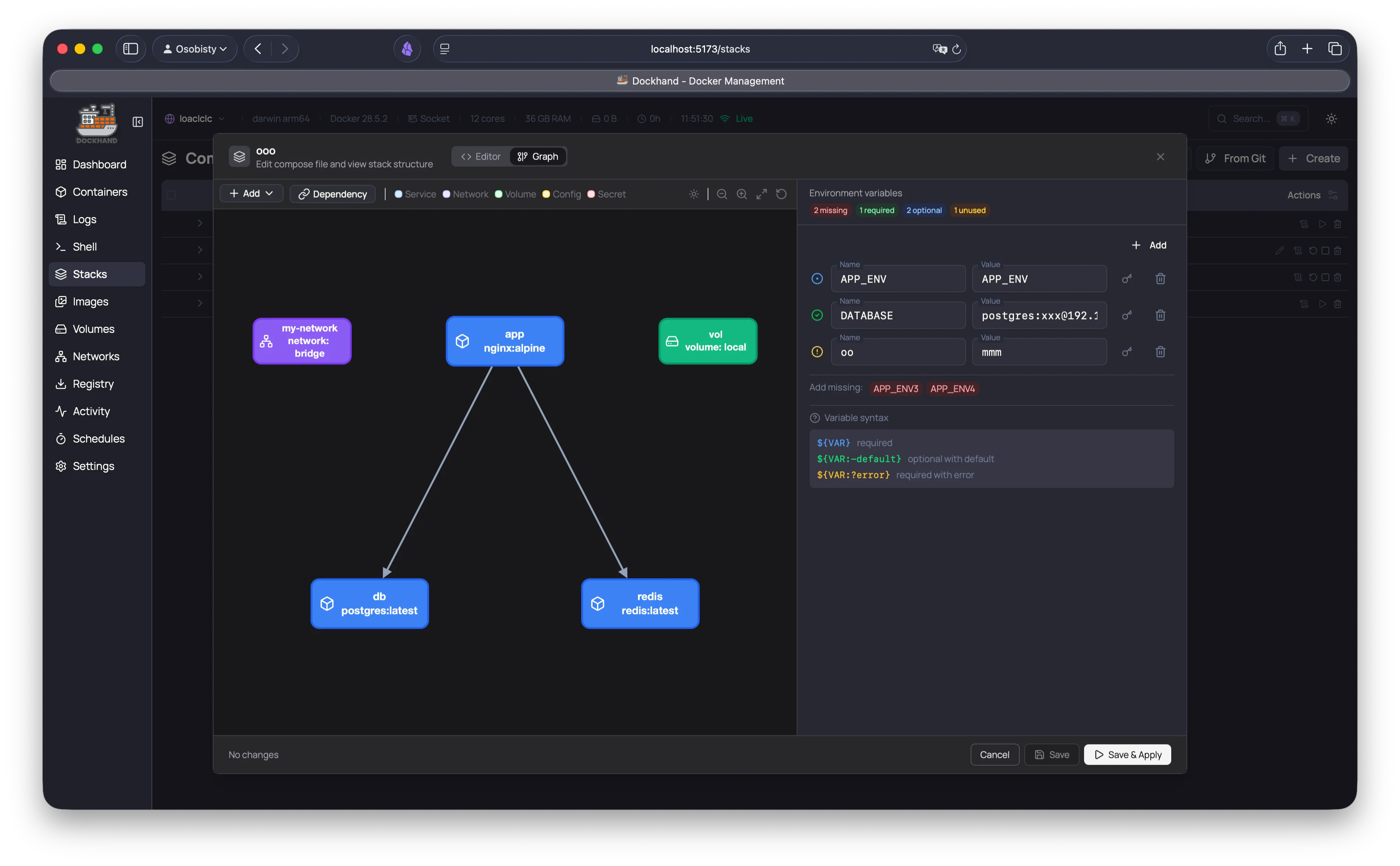Open the Add node dropdown
The image size is (1400, 866).
(x=251, y=193)
